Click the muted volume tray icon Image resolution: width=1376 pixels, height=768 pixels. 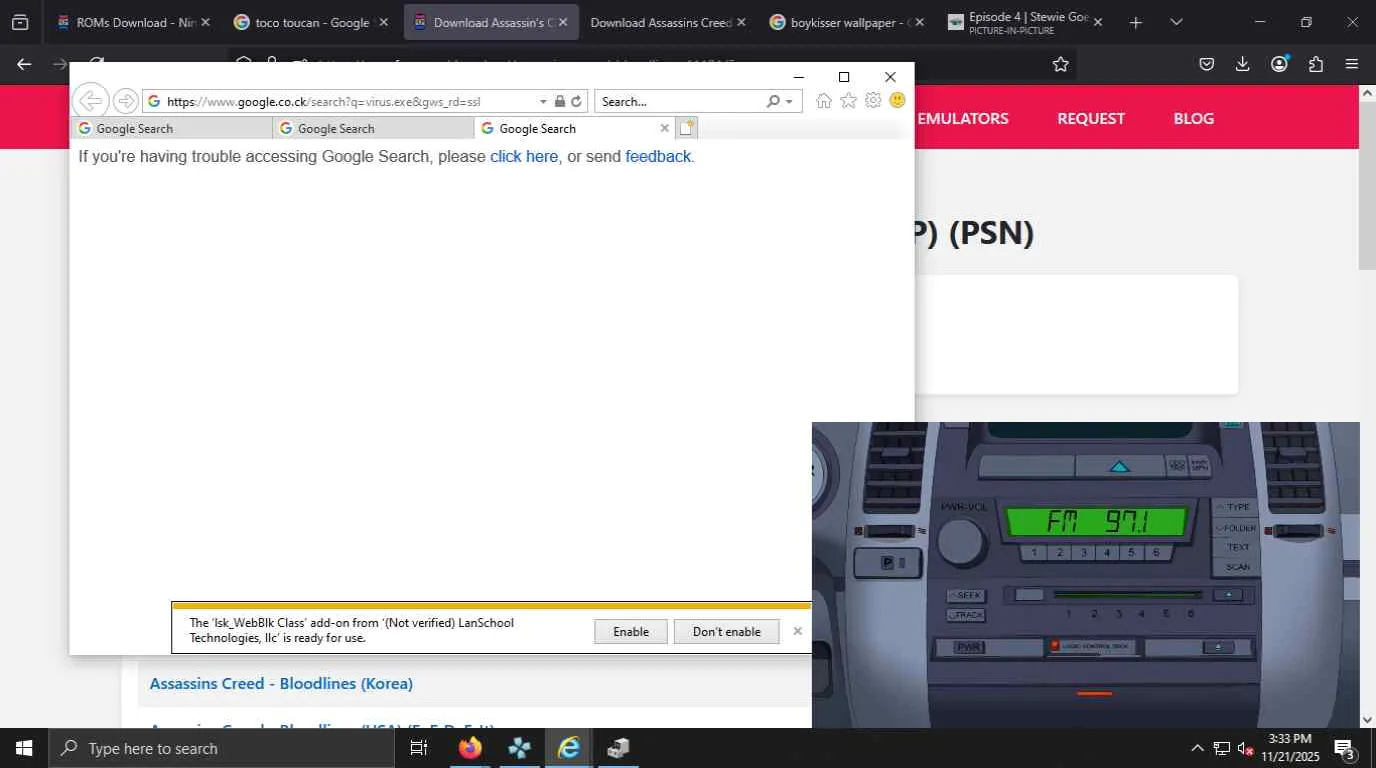point(1246,748)
